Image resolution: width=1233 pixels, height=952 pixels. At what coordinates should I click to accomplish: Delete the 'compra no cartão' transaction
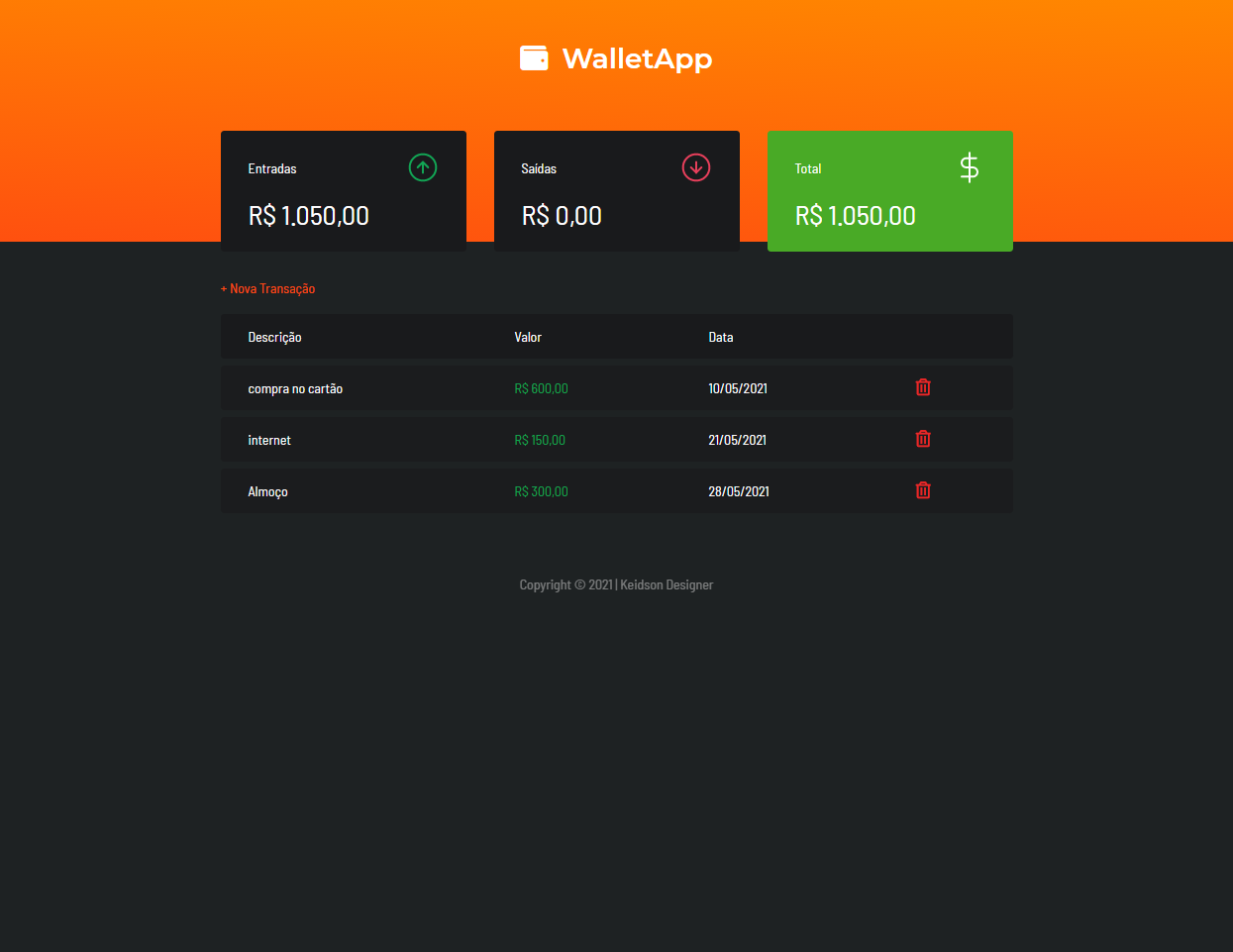923,387
